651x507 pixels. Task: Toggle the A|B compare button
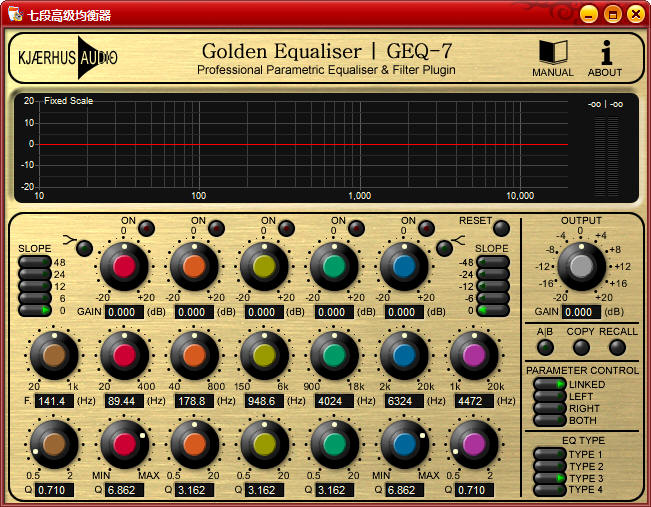[545, 348]
